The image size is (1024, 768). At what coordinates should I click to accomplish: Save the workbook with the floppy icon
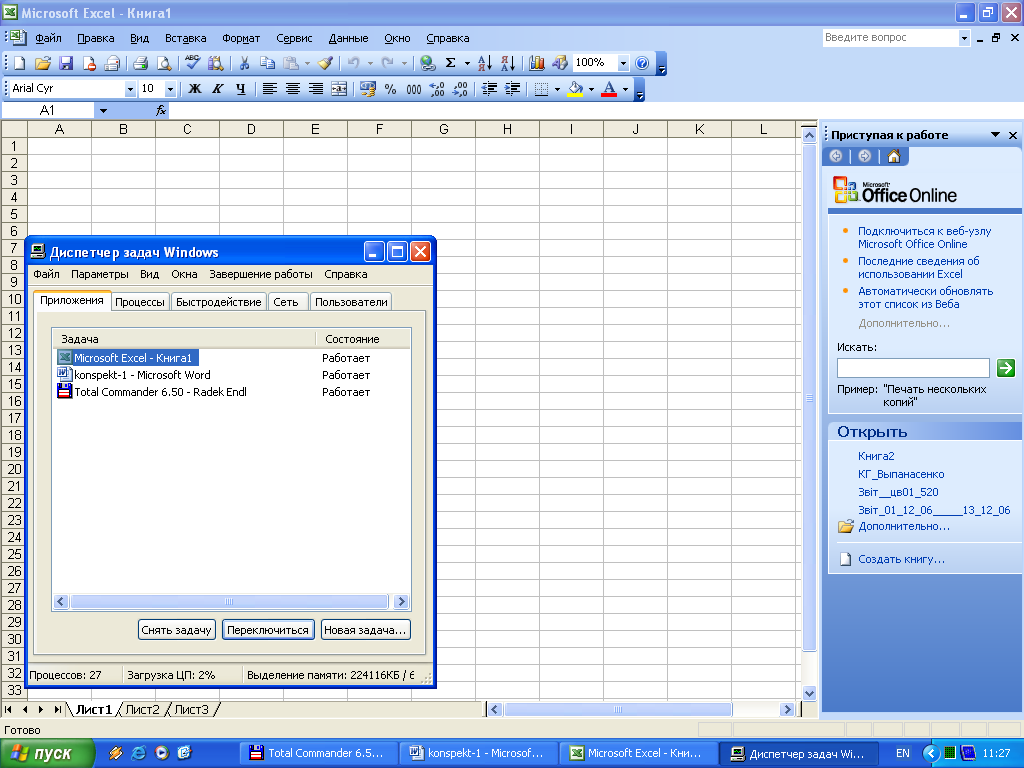[66, 63]
